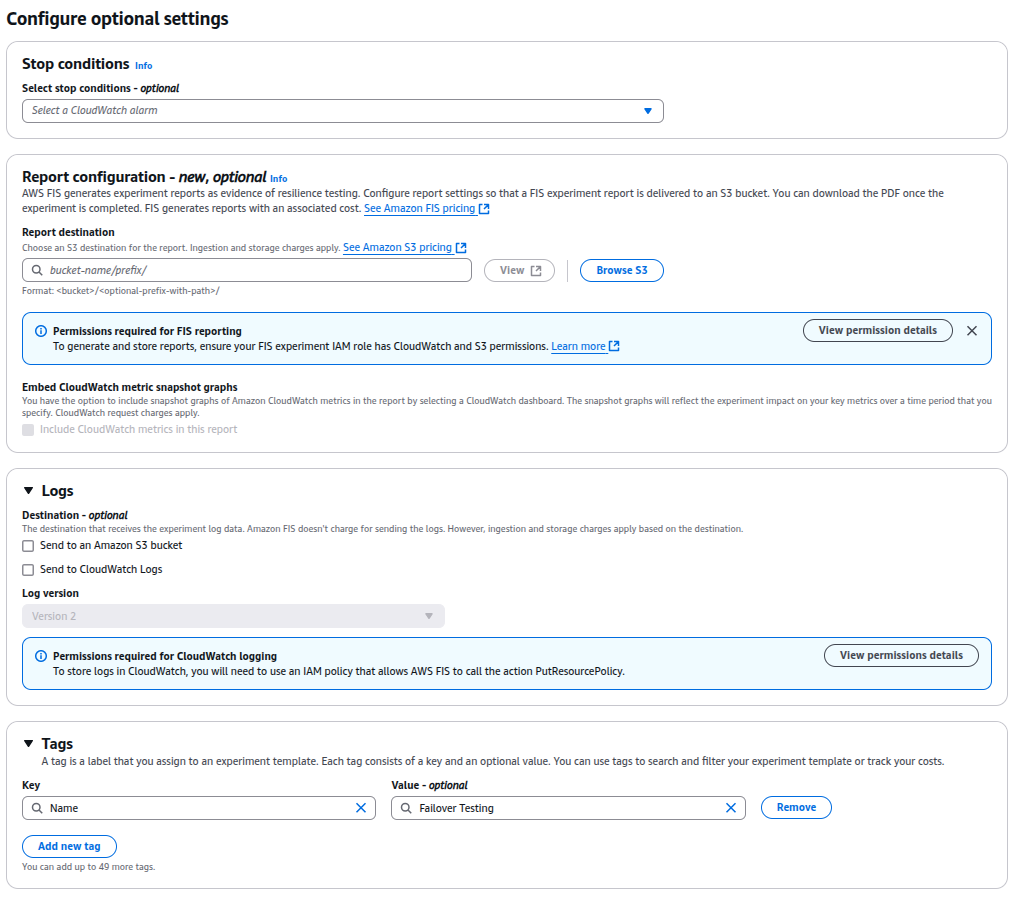The height and width of the screenshot is (897, 1015).
Task: Click the external link icon beside FIS pricing
Action: [484, 208]
